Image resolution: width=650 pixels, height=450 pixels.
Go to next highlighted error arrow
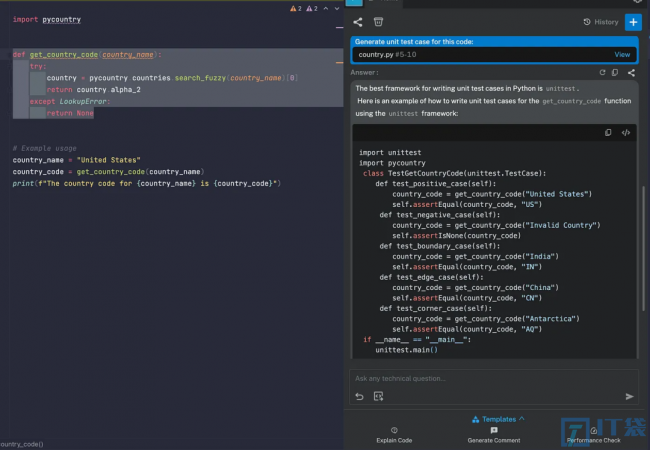[337, 8]
